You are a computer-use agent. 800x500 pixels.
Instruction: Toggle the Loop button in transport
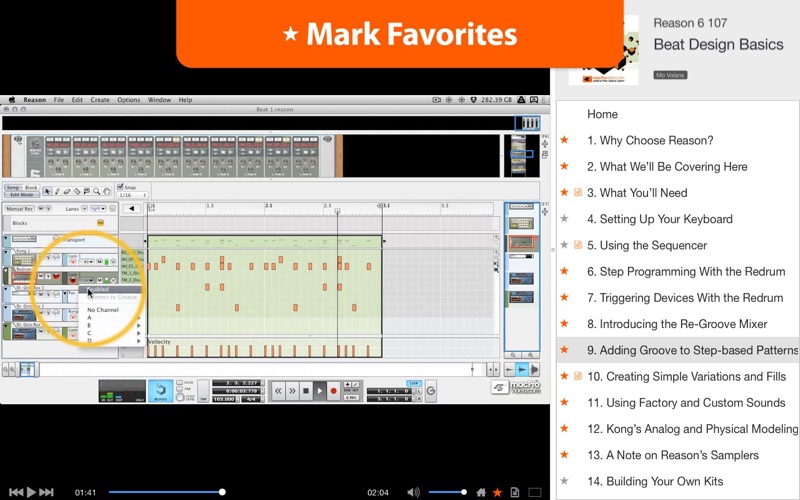click(x=414, y=383)
